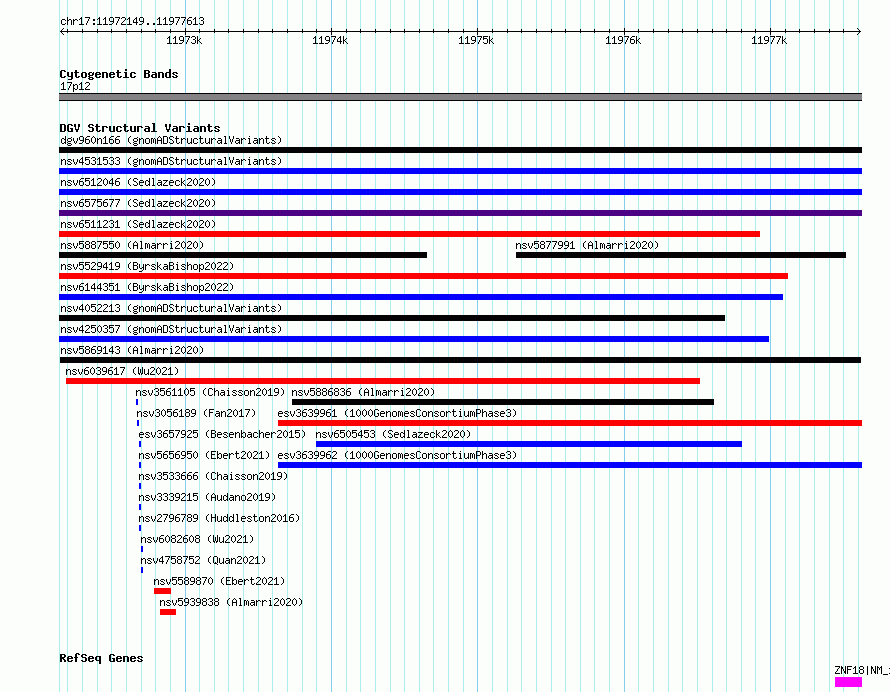Open the nsv6512046 (Sedlazeck2020) label
The image size is (890, 692).
(138, 182)
